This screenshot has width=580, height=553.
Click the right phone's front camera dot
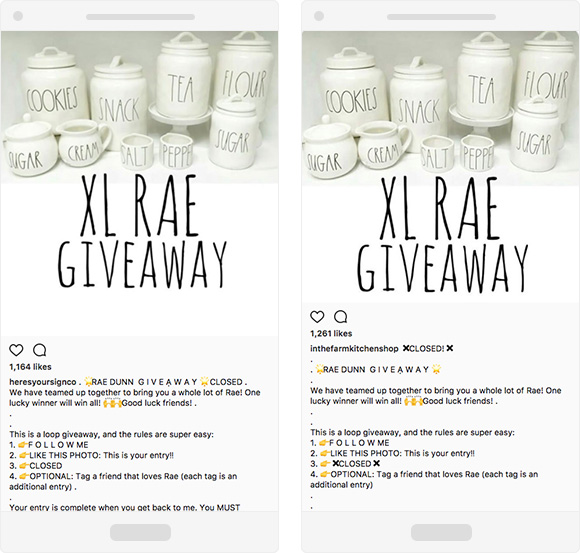[319, 16]
